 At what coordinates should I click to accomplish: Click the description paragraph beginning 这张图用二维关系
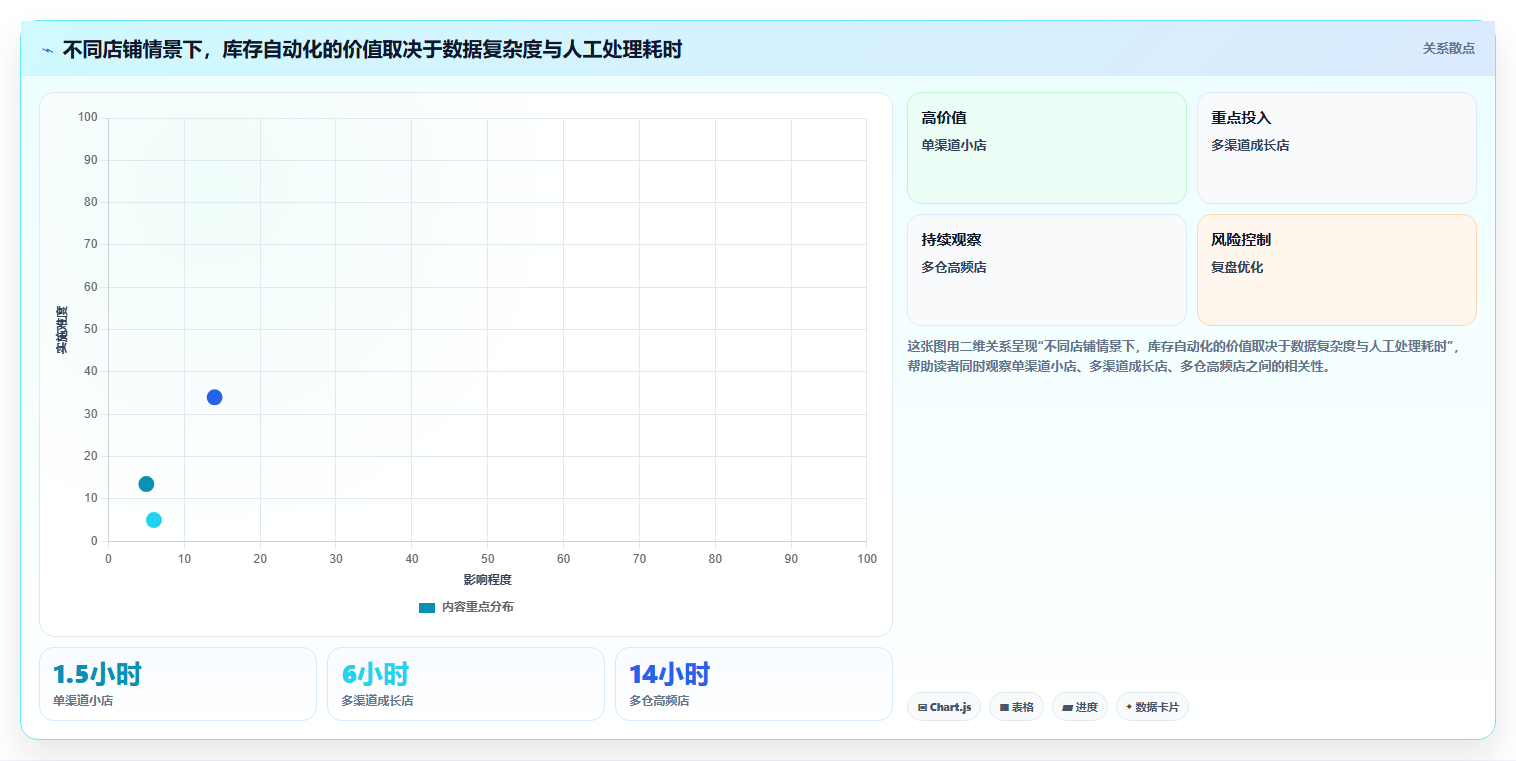(1184, 356)
